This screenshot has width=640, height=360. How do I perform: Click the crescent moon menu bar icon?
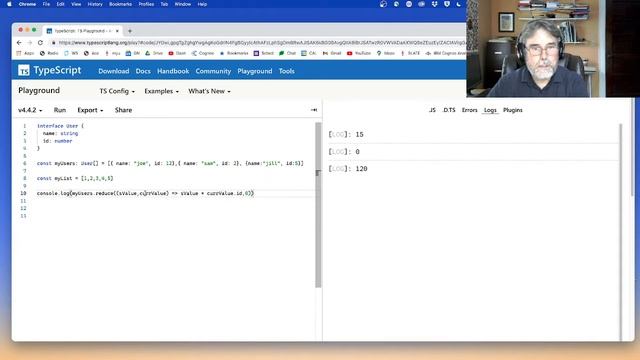coord(459,4)
